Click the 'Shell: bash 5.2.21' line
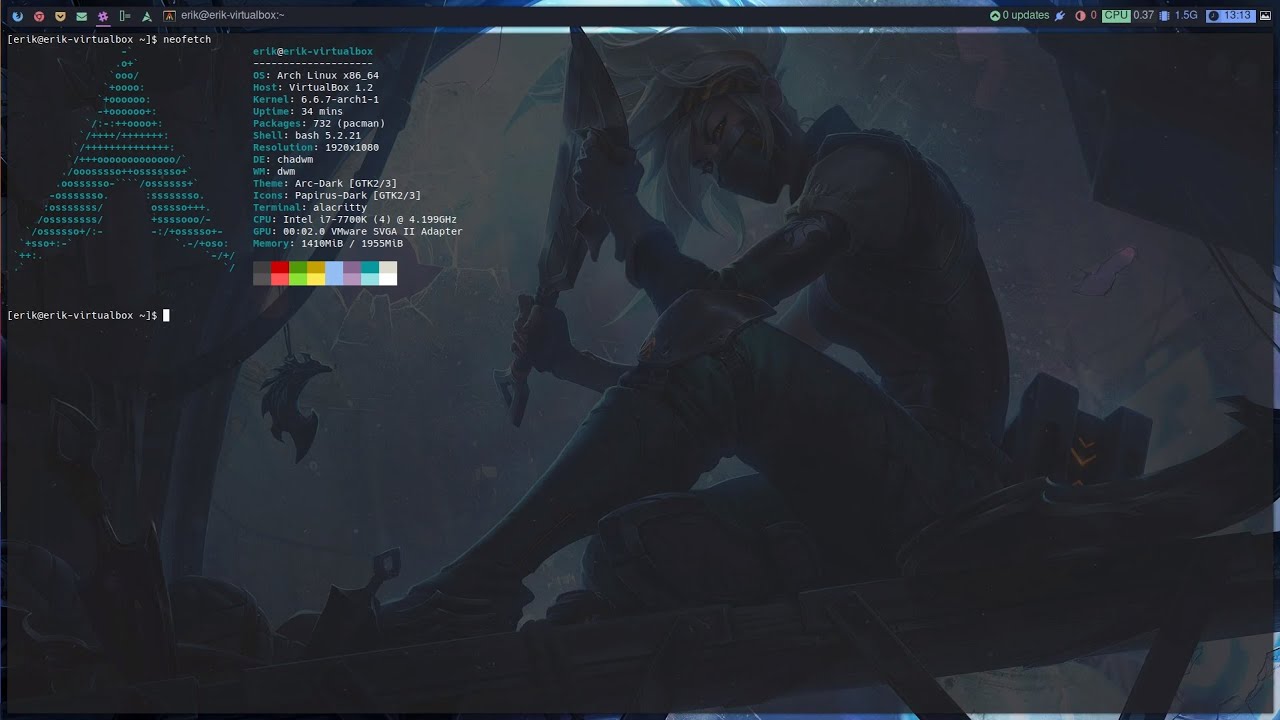The height and width of the screenshot is (720, 1280). tap(307, 135)
